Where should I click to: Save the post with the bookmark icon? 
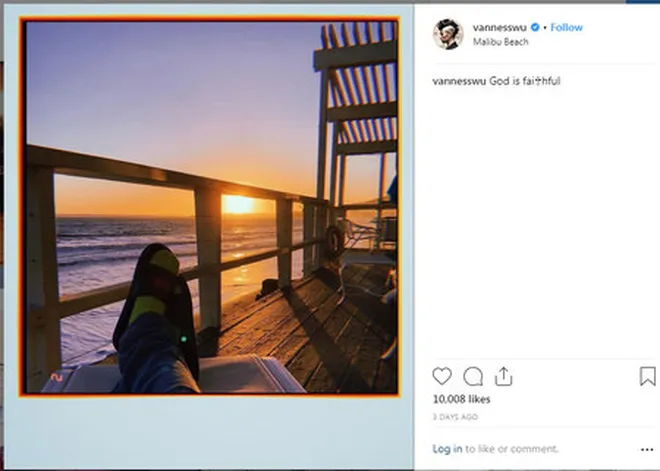647,376
